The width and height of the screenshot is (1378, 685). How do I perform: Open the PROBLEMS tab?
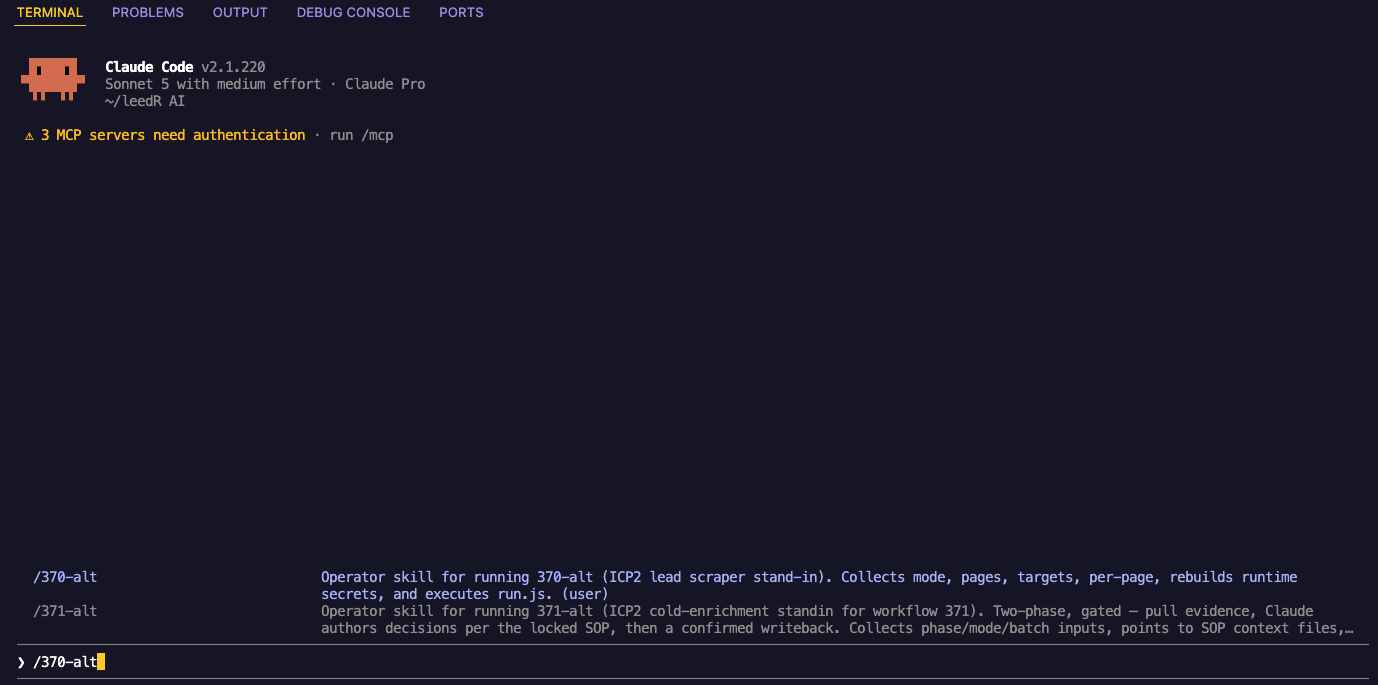click(x=148, y=13)
